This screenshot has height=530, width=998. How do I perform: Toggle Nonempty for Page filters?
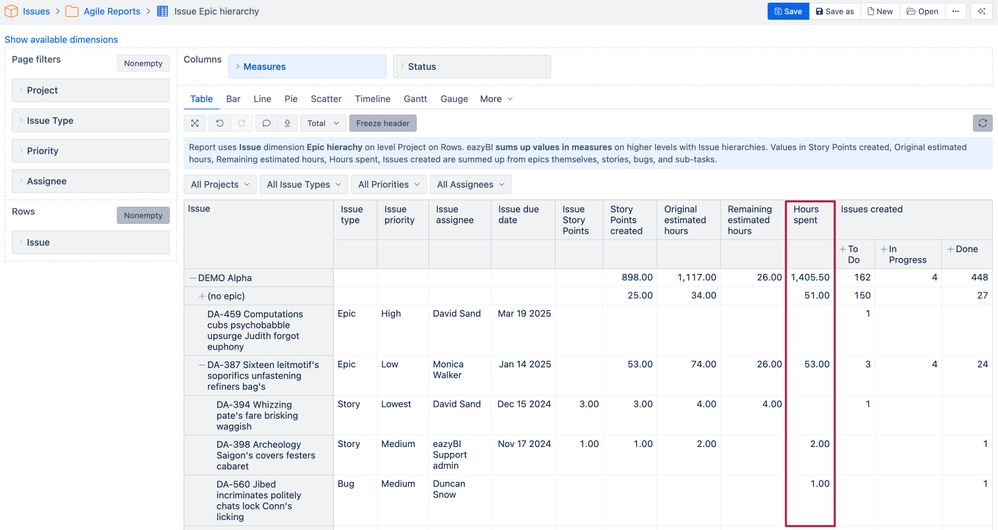point(143,63)
